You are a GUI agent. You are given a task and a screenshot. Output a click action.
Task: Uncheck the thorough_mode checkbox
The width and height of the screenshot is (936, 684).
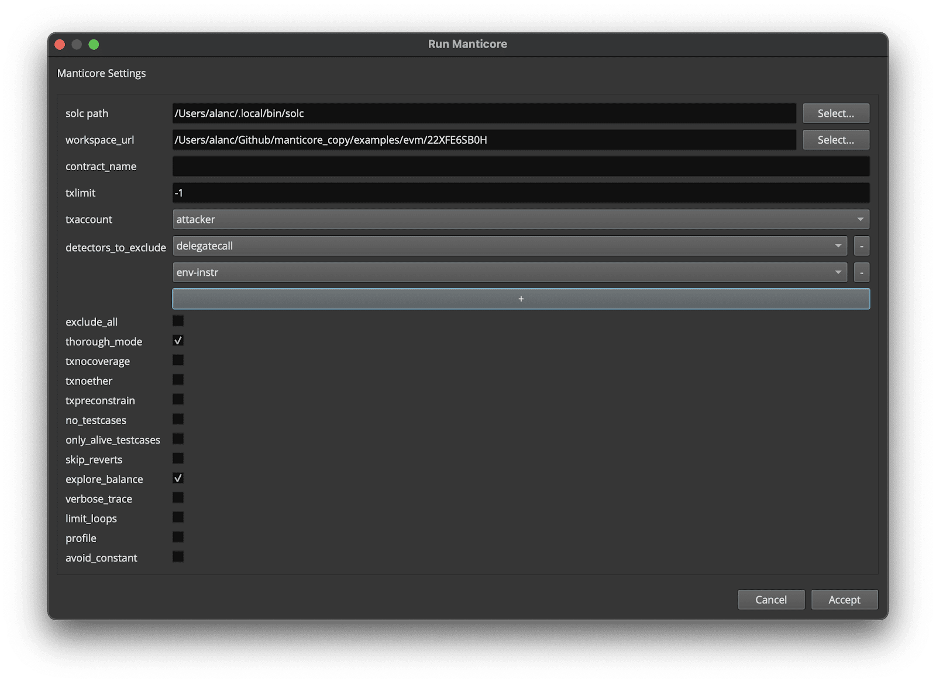[178, 341]
